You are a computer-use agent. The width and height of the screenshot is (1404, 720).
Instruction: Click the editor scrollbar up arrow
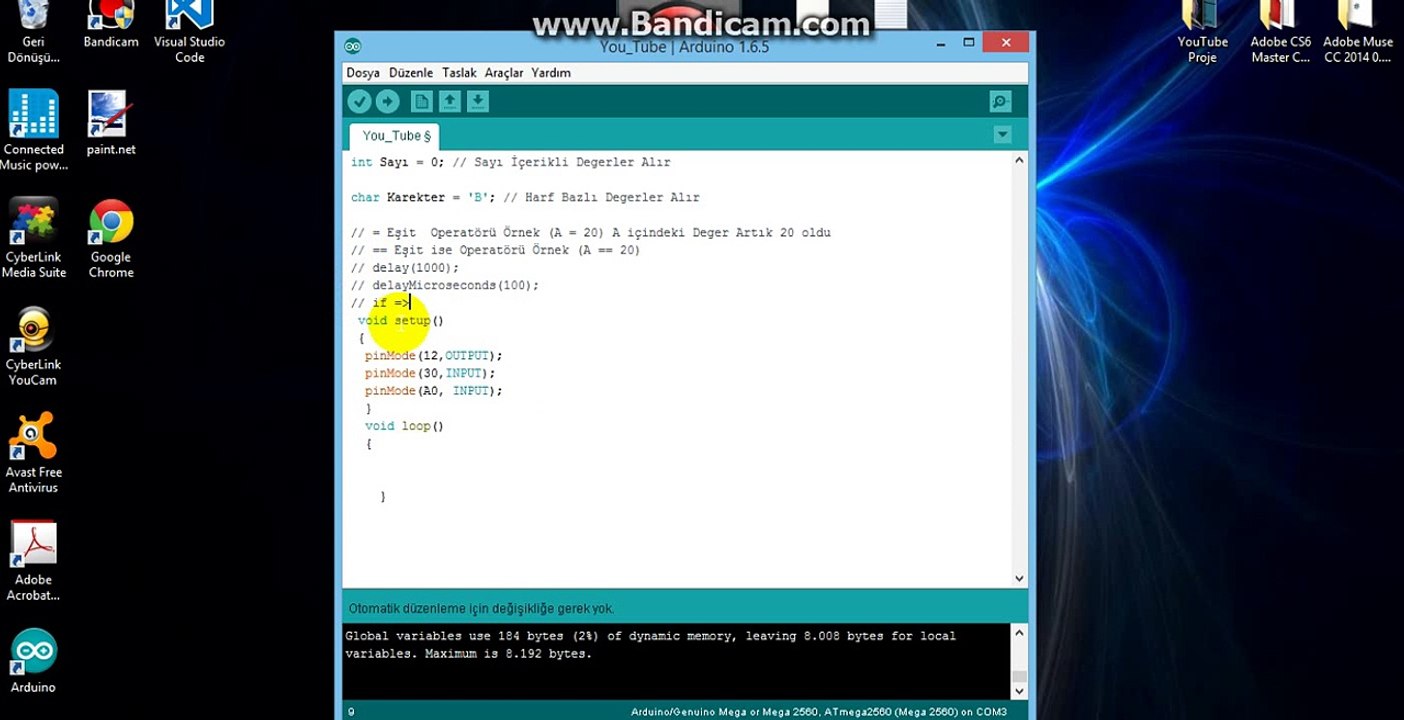(x=1019, y=160)
